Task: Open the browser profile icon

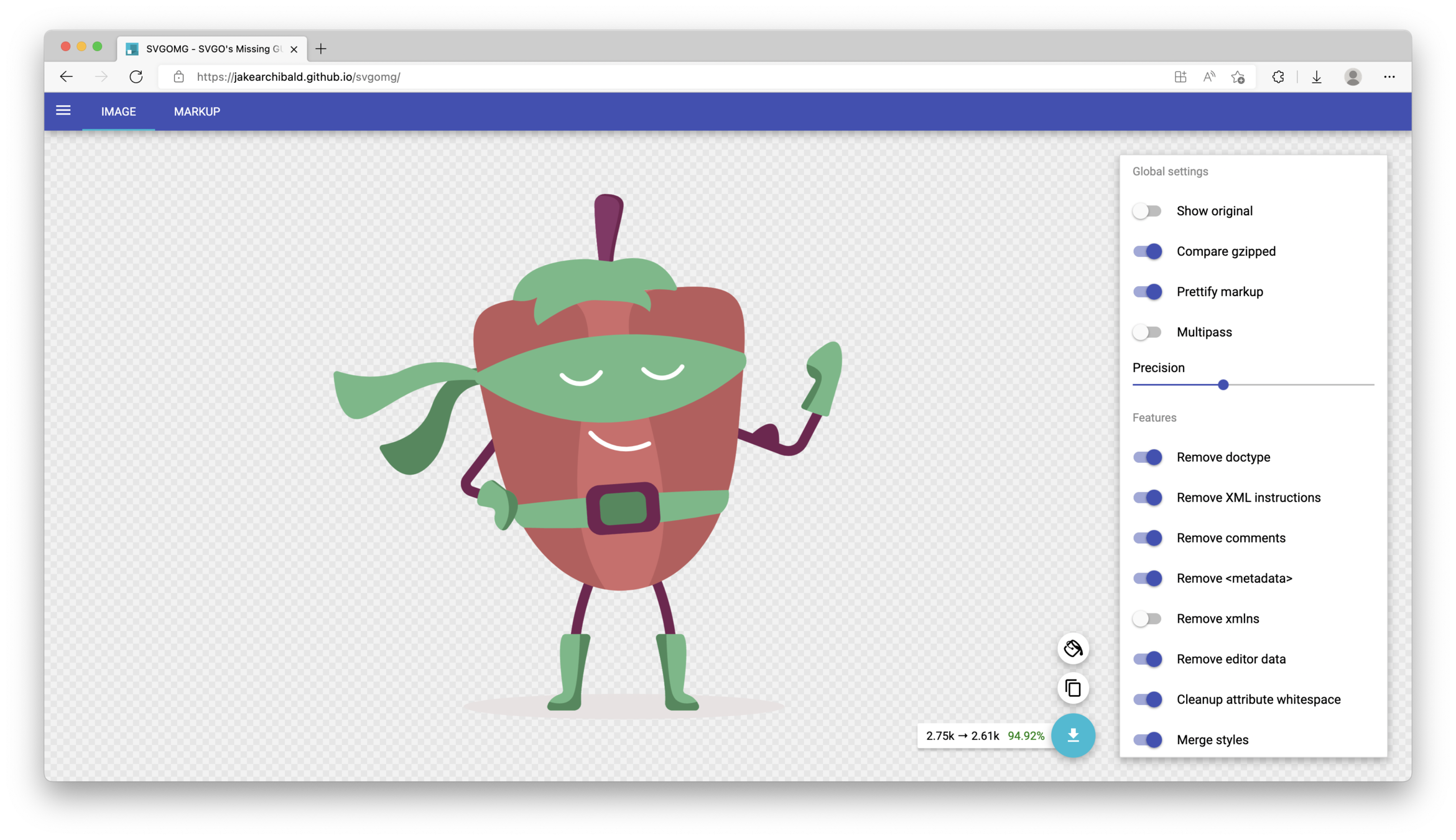Action: point(1353,77)
